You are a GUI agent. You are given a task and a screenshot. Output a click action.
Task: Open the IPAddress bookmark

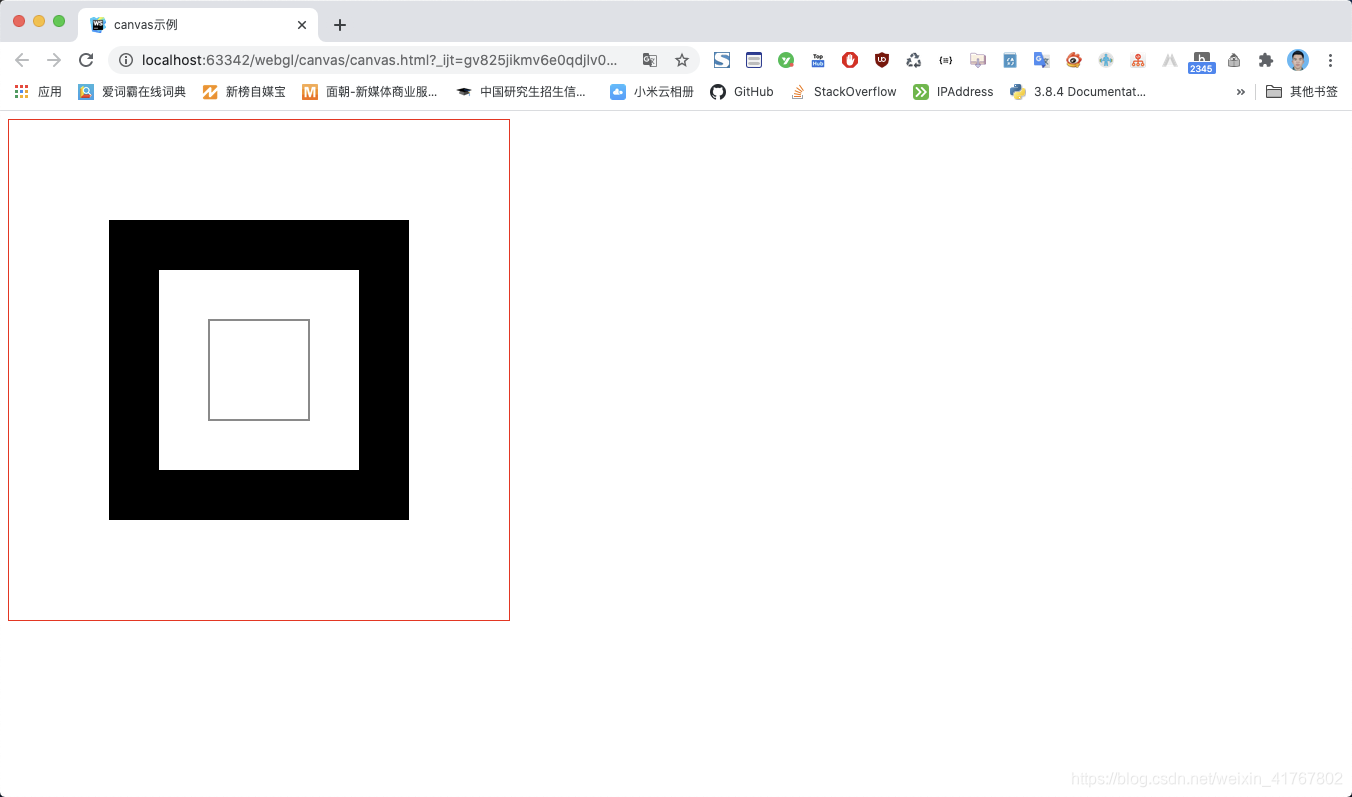click(x=954, y=92)
